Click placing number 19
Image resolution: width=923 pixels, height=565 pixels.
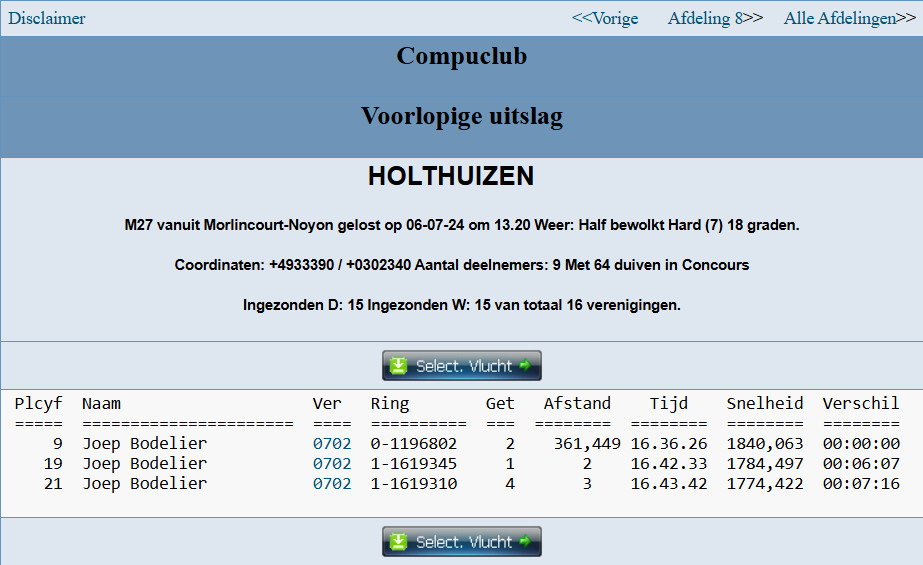[x=53, y=464]
